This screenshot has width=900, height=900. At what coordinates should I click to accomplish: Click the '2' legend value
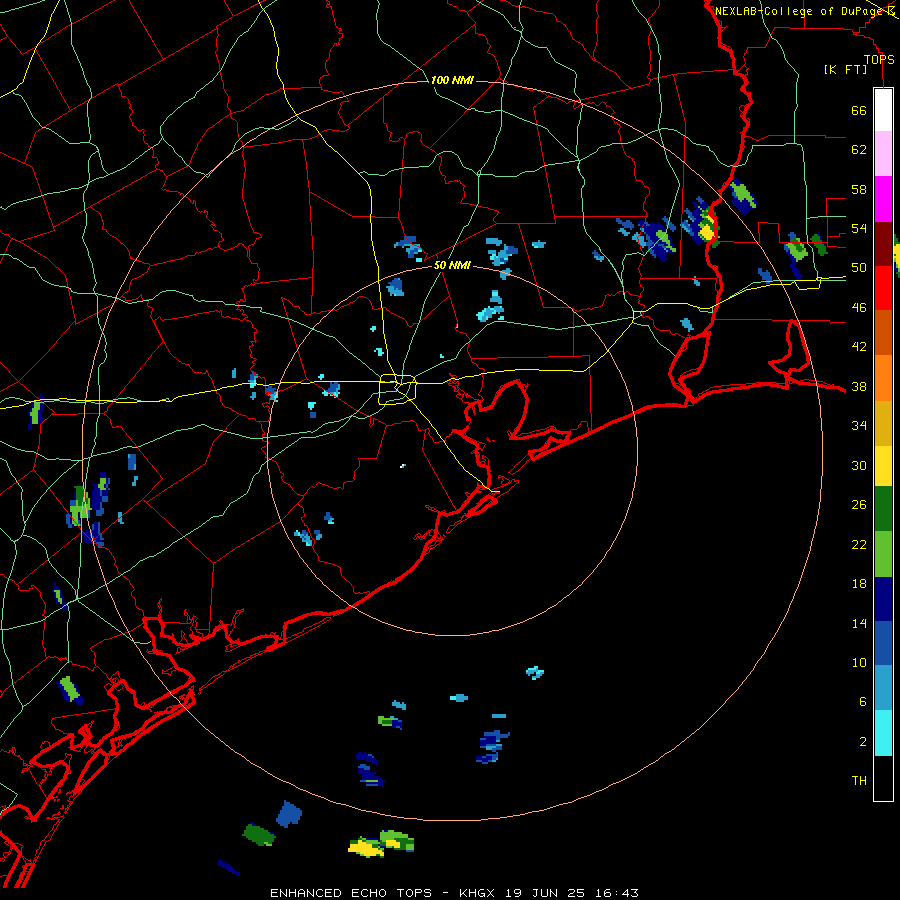point(863,742)
